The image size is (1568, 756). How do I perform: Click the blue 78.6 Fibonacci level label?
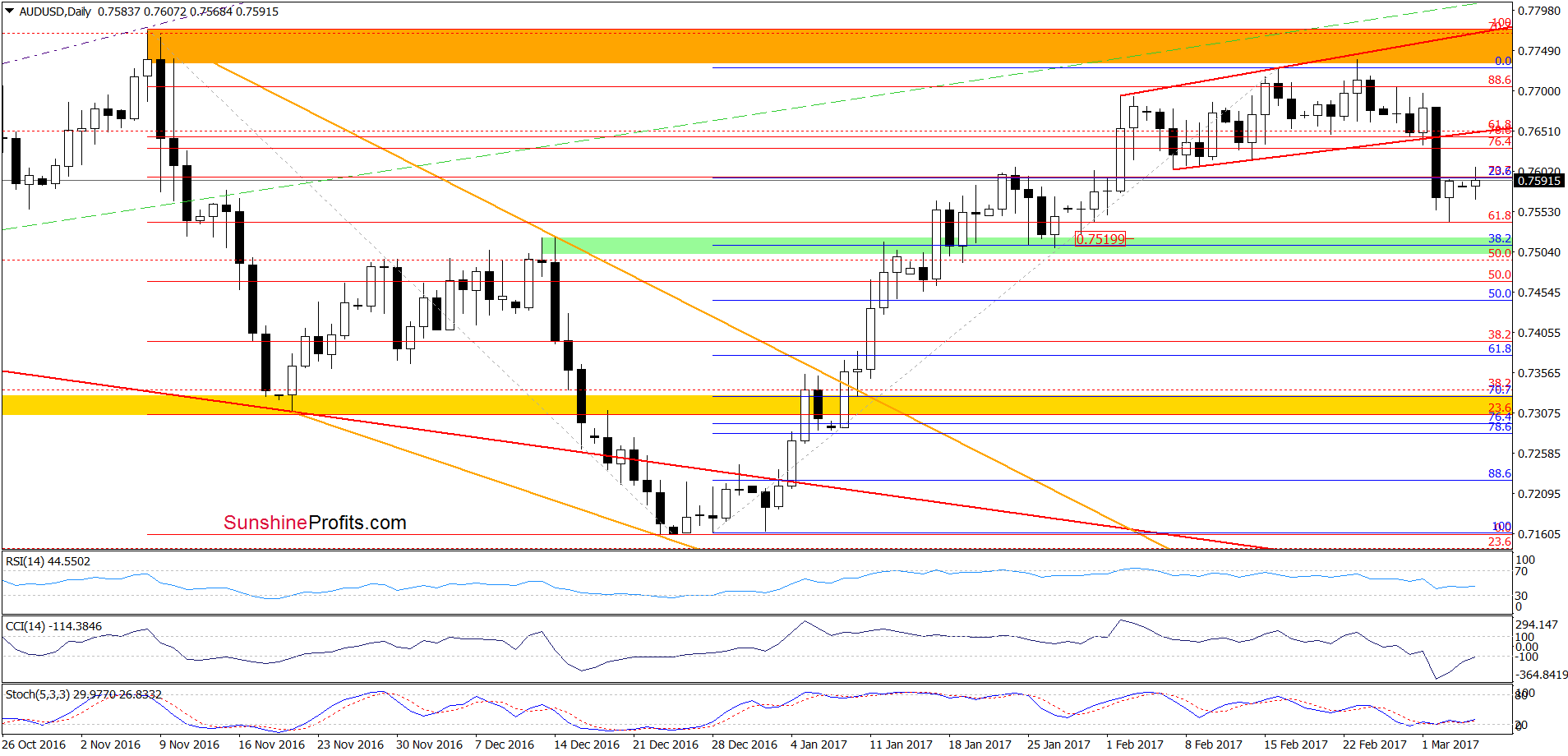[x=1499, y=426]
